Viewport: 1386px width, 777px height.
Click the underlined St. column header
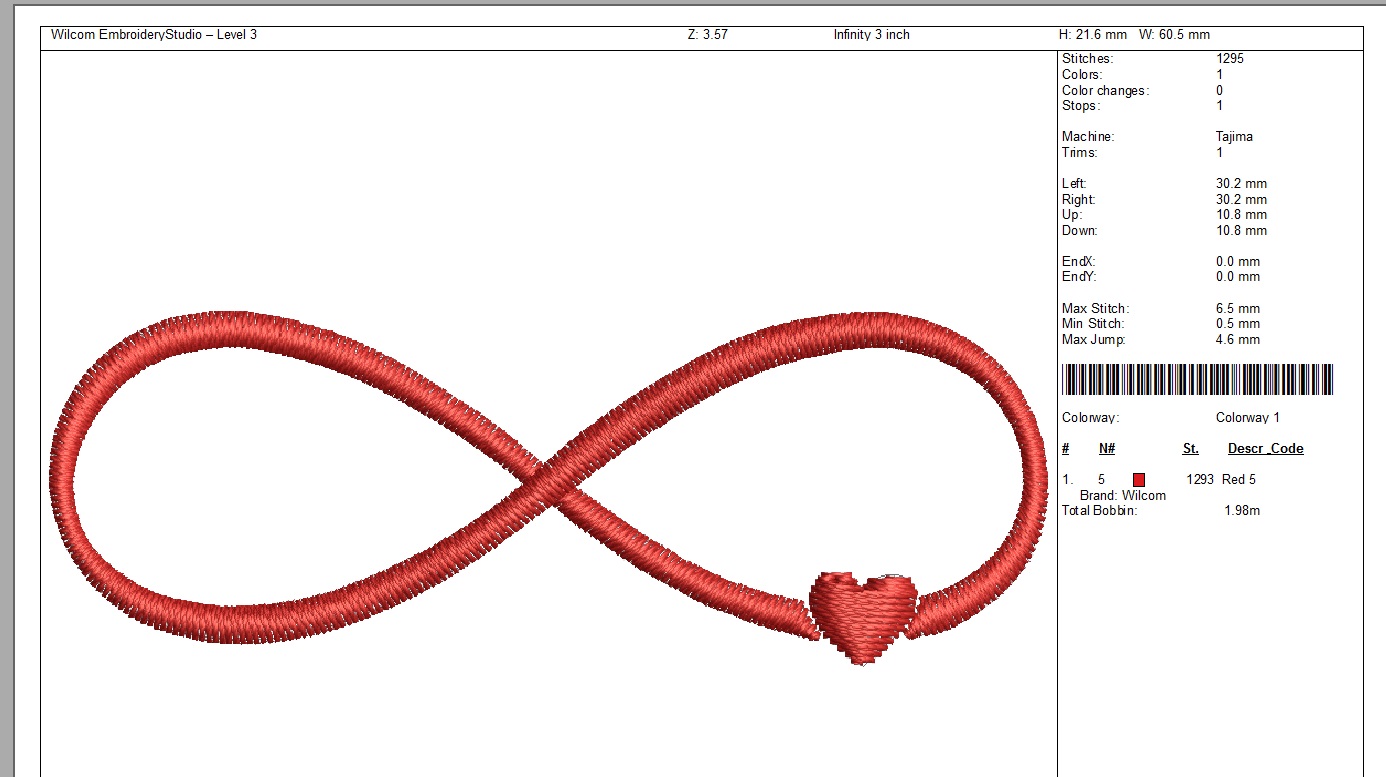1190,449
